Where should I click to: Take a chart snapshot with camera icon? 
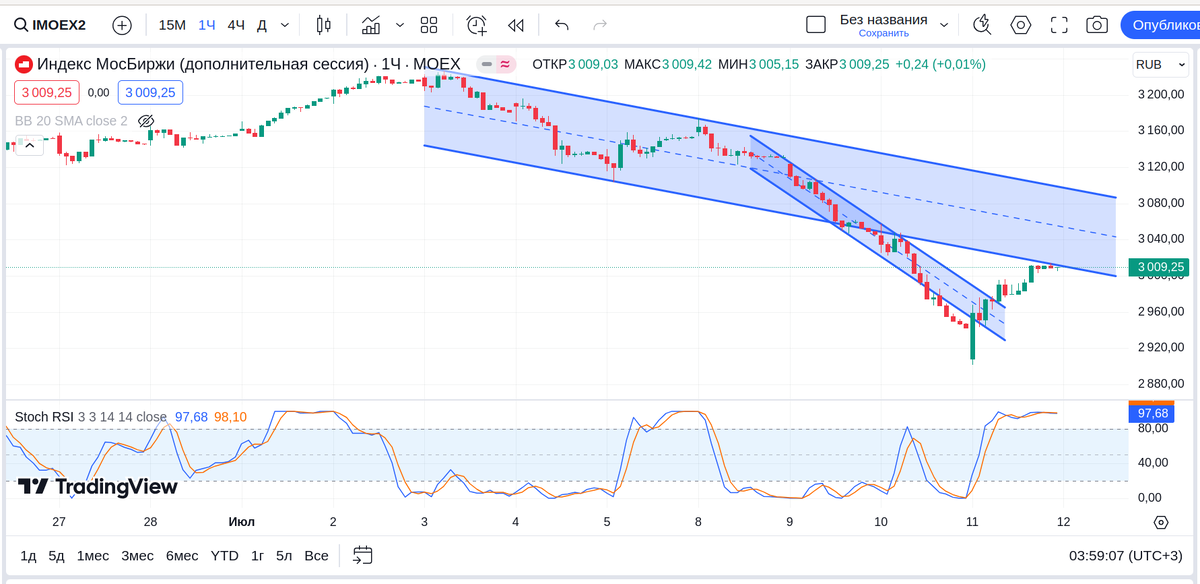pyautogui.click(x=1097, y=25)
